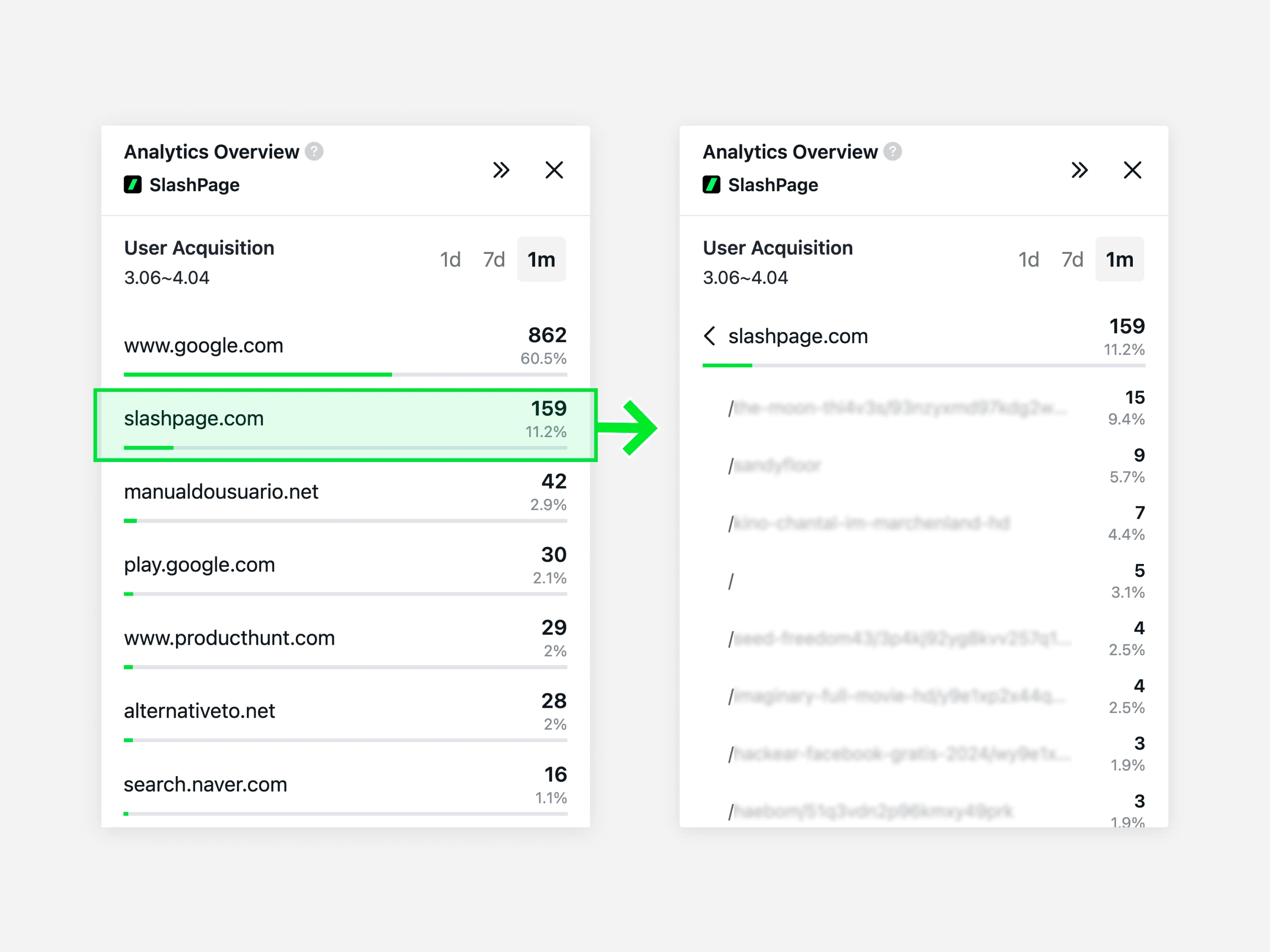Click User Acquisition heading in left panel
Image resolution: width=1270 pixels, height=952 pixels.
tap(199, 248)
